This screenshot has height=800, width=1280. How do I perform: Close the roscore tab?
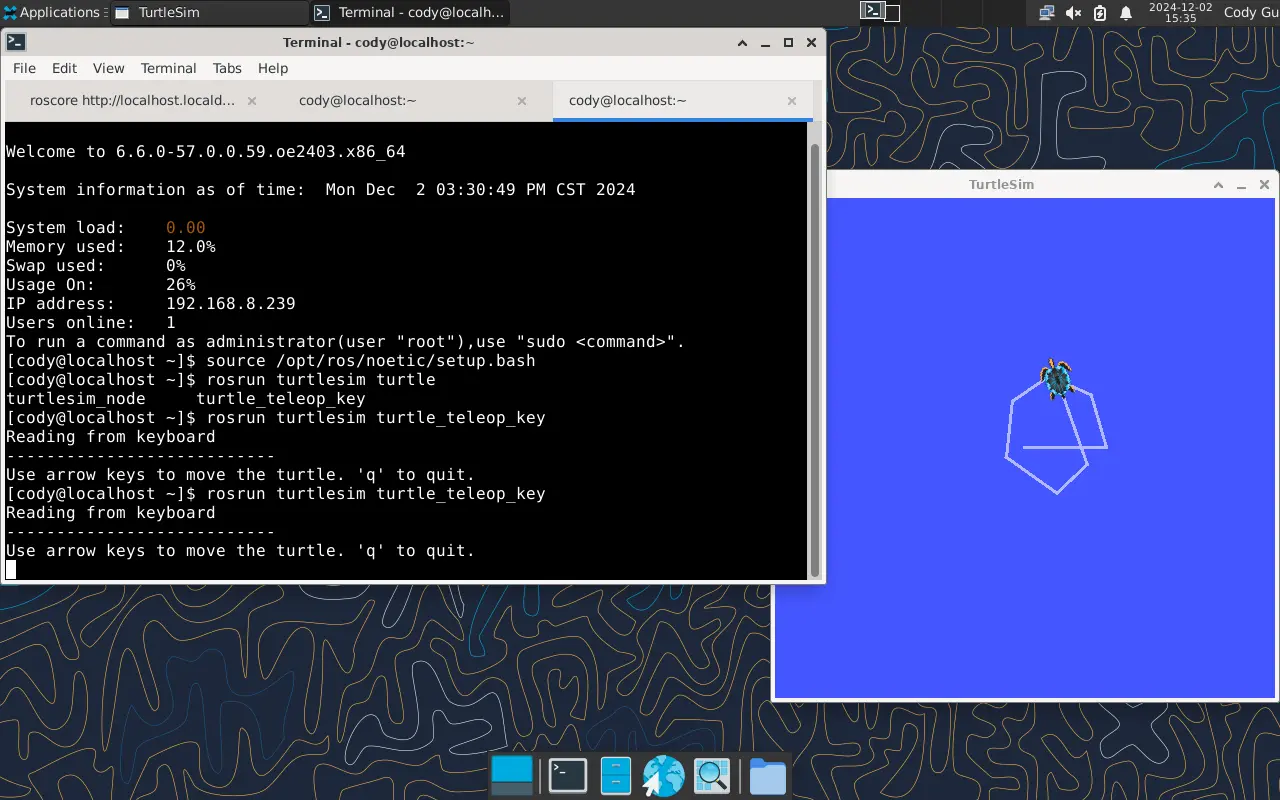pyautogui.click(x=252, y=101)
